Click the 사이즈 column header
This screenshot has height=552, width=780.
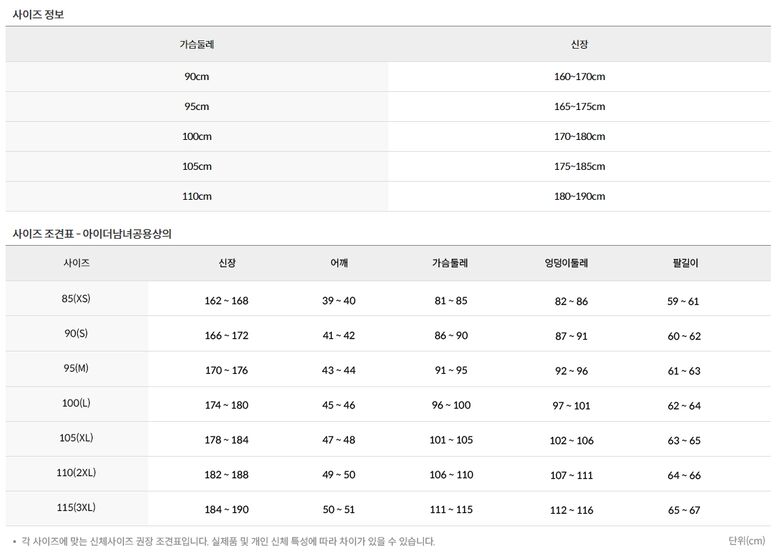77,262
